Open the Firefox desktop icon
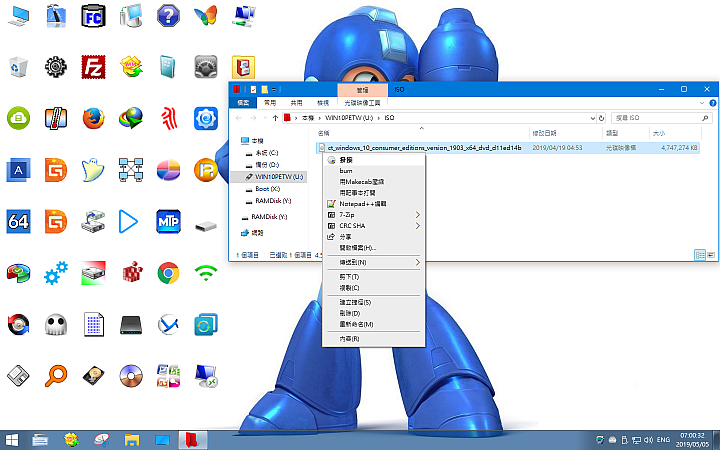Viewport: 720px width, 450px height. pos(93,118)
